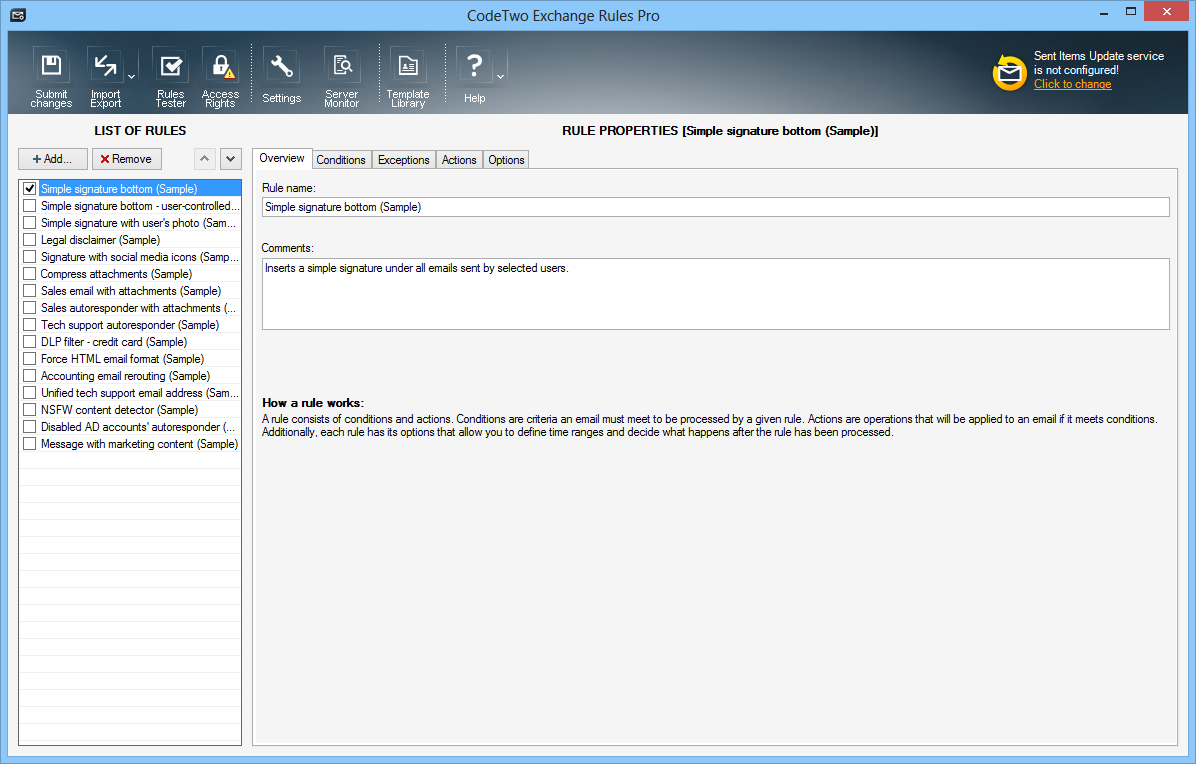
Task: Click into the Comments text box
Action: click(x=715, y=294)
